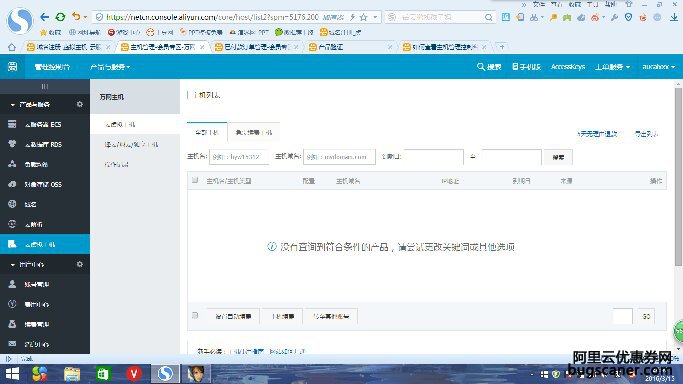
Task: Open the account management sidebar item
Action: coord(45,284)
